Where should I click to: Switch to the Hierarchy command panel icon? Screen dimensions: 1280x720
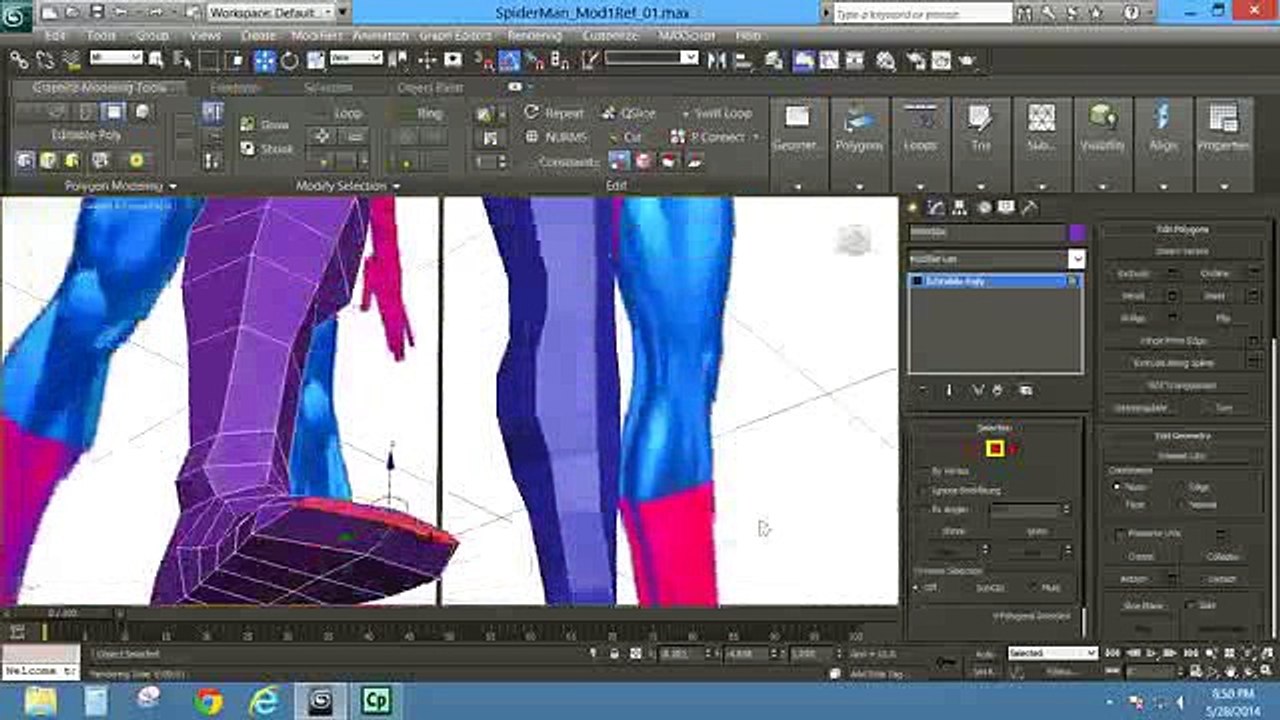click(961, 208)
